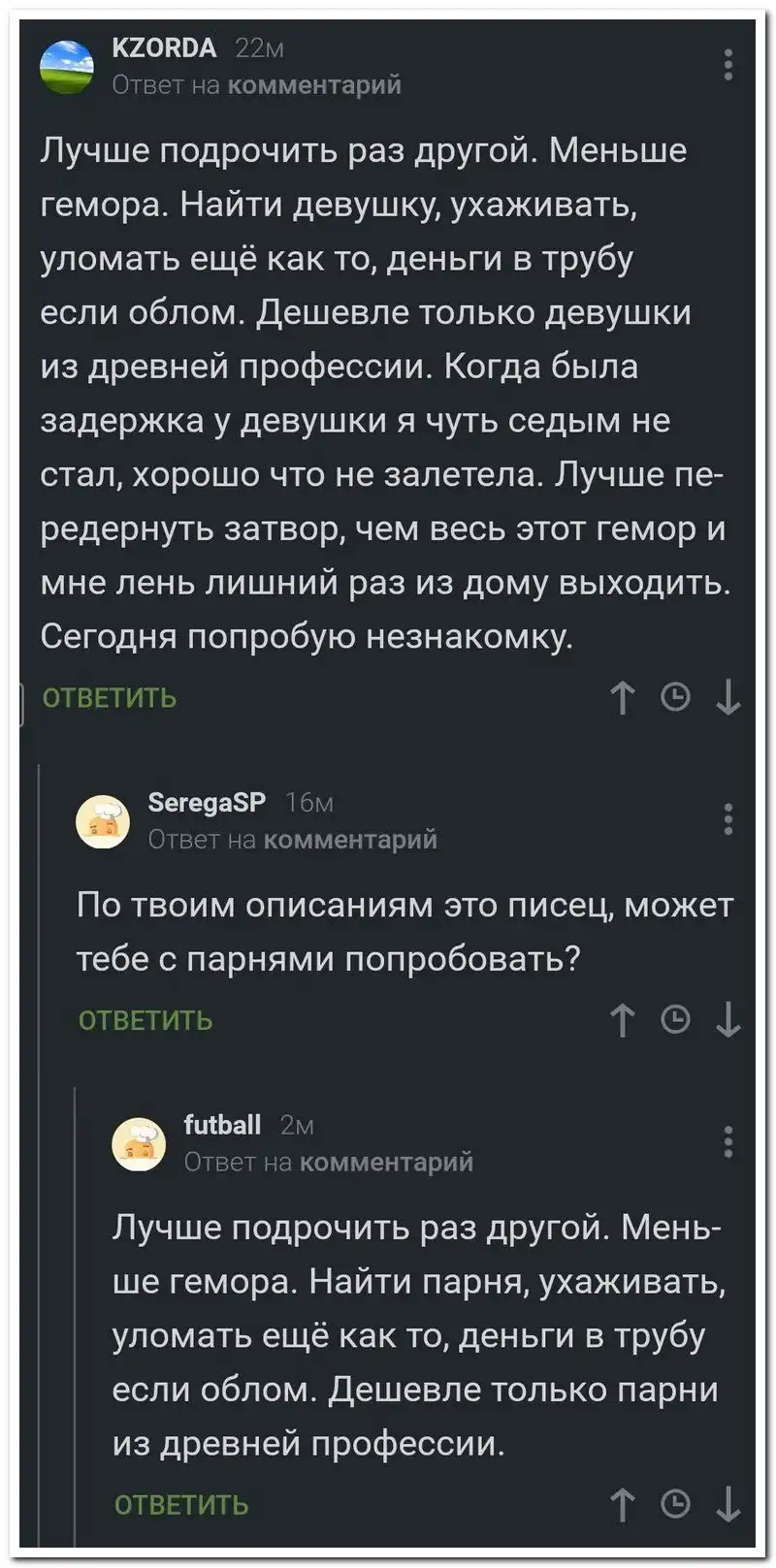
Task: Reply to KZORDA's comment via ОТВЕТИТЬ
Action: tap(110, 698)
